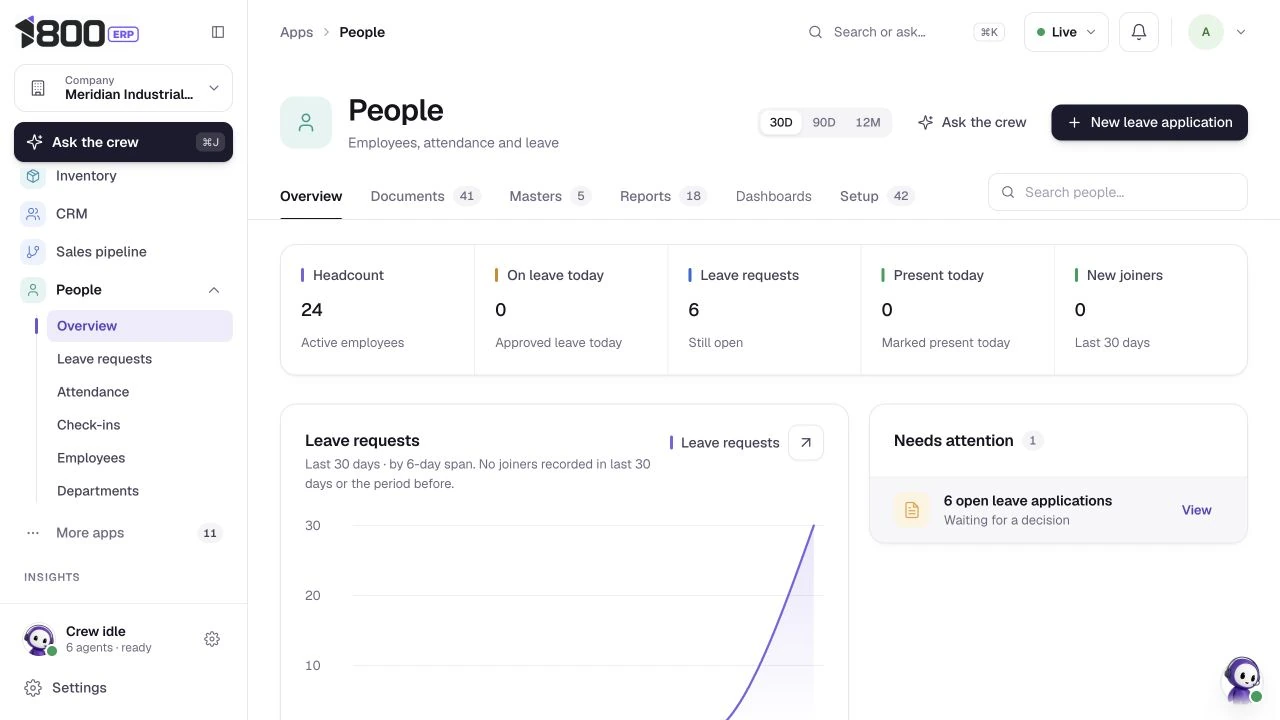Image resolution: width=1280 pixels, height=720 pixels.
Task: Switch to the 90D time range
Action: tap(824, 122)
